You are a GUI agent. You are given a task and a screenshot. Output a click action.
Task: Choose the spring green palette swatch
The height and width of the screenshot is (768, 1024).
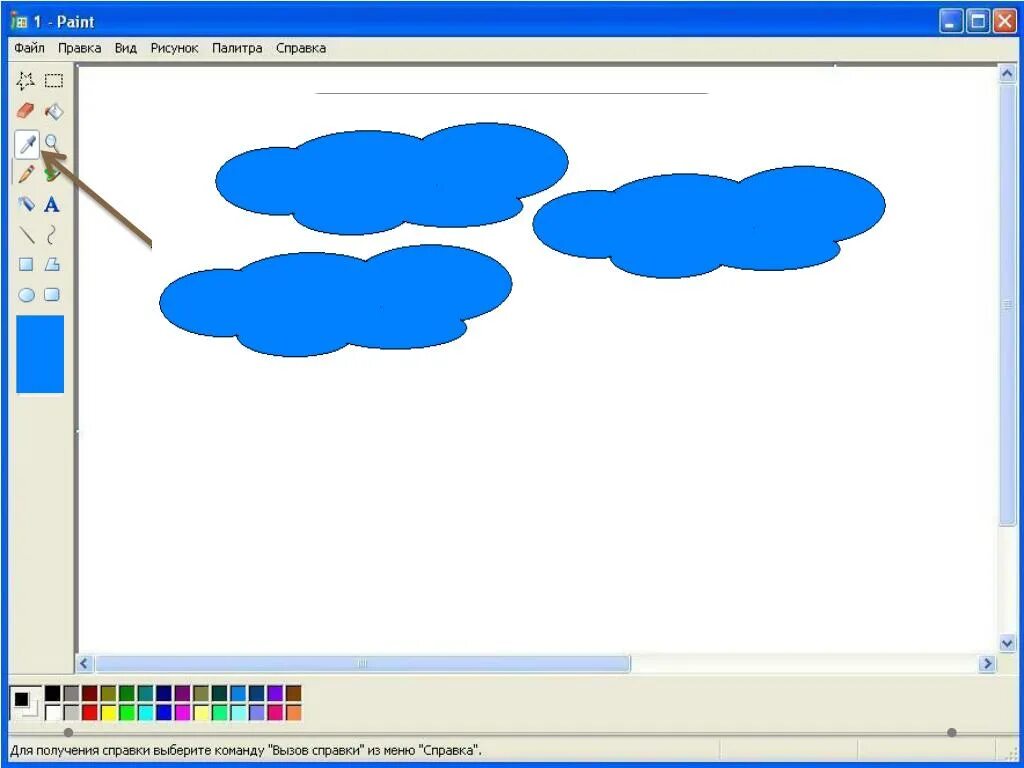(x=219, y=712)
